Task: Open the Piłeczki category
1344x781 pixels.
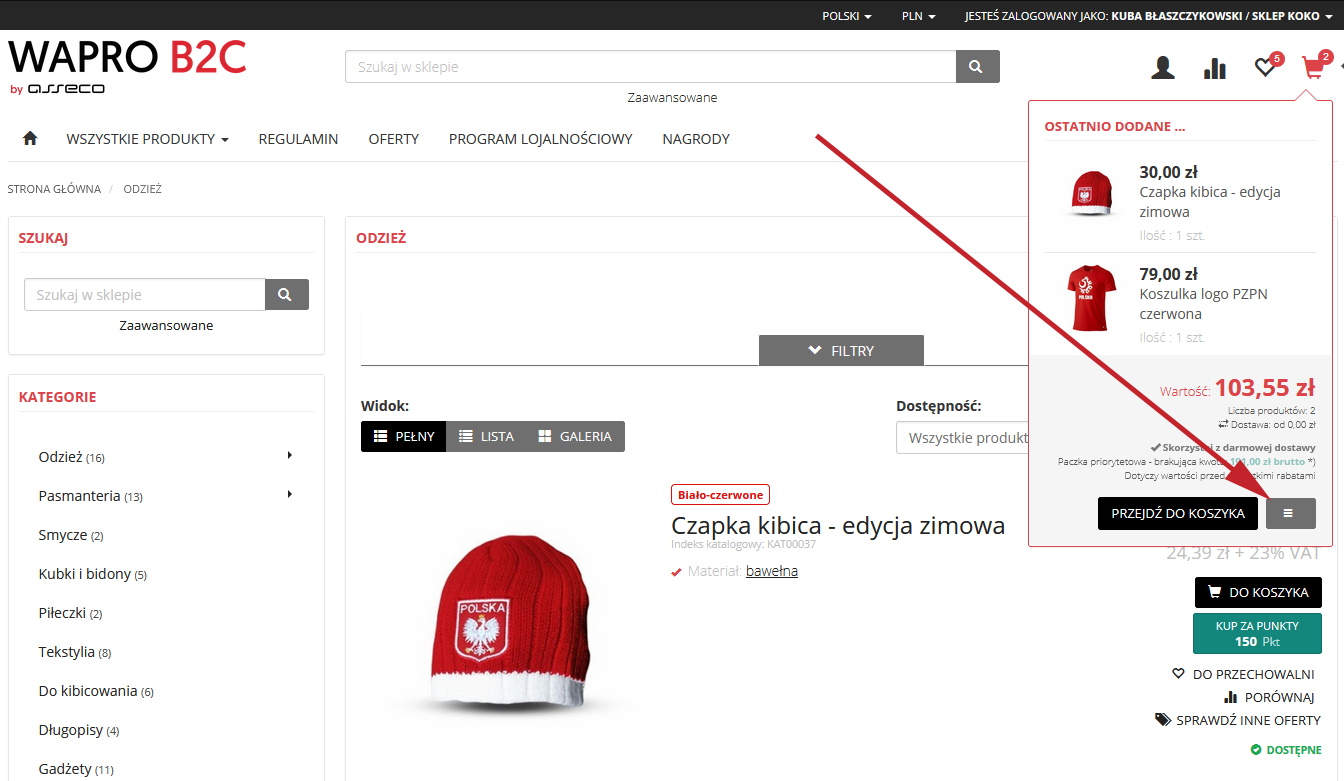Action: click(70, 613)
